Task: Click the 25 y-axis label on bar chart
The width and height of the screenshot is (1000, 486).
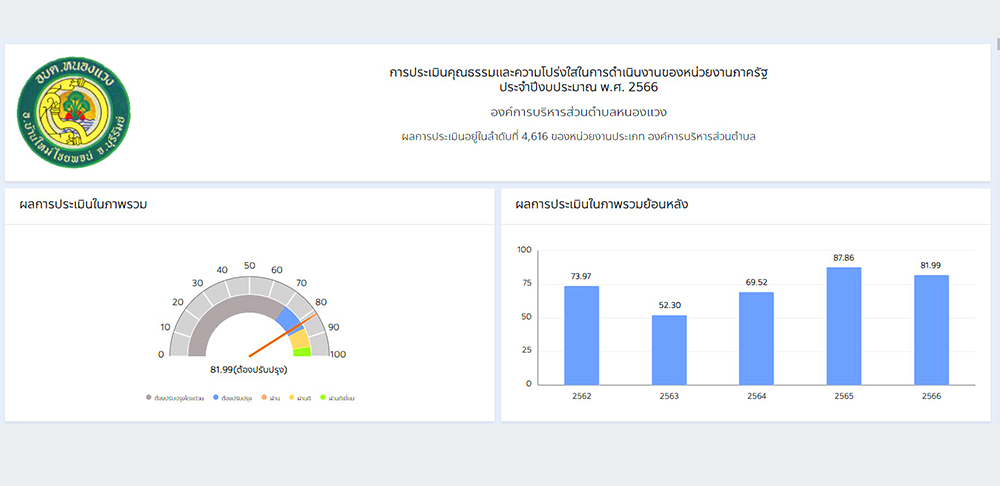Action: coord(526,351)
